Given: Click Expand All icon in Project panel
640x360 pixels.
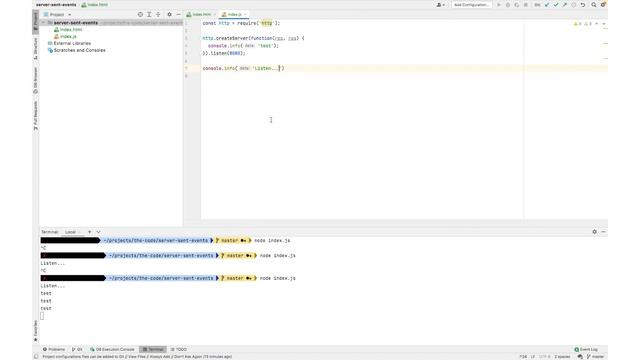Looking at the screenshot, I should pos(149,14).
